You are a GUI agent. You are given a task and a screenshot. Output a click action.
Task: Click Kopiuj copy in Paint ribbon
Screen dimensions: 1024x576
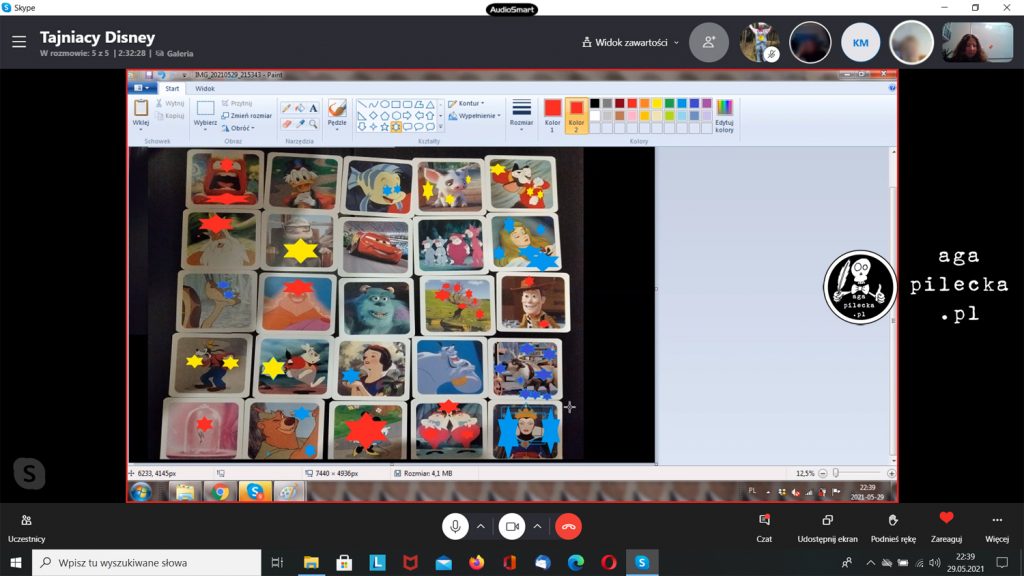coord(170,116)
